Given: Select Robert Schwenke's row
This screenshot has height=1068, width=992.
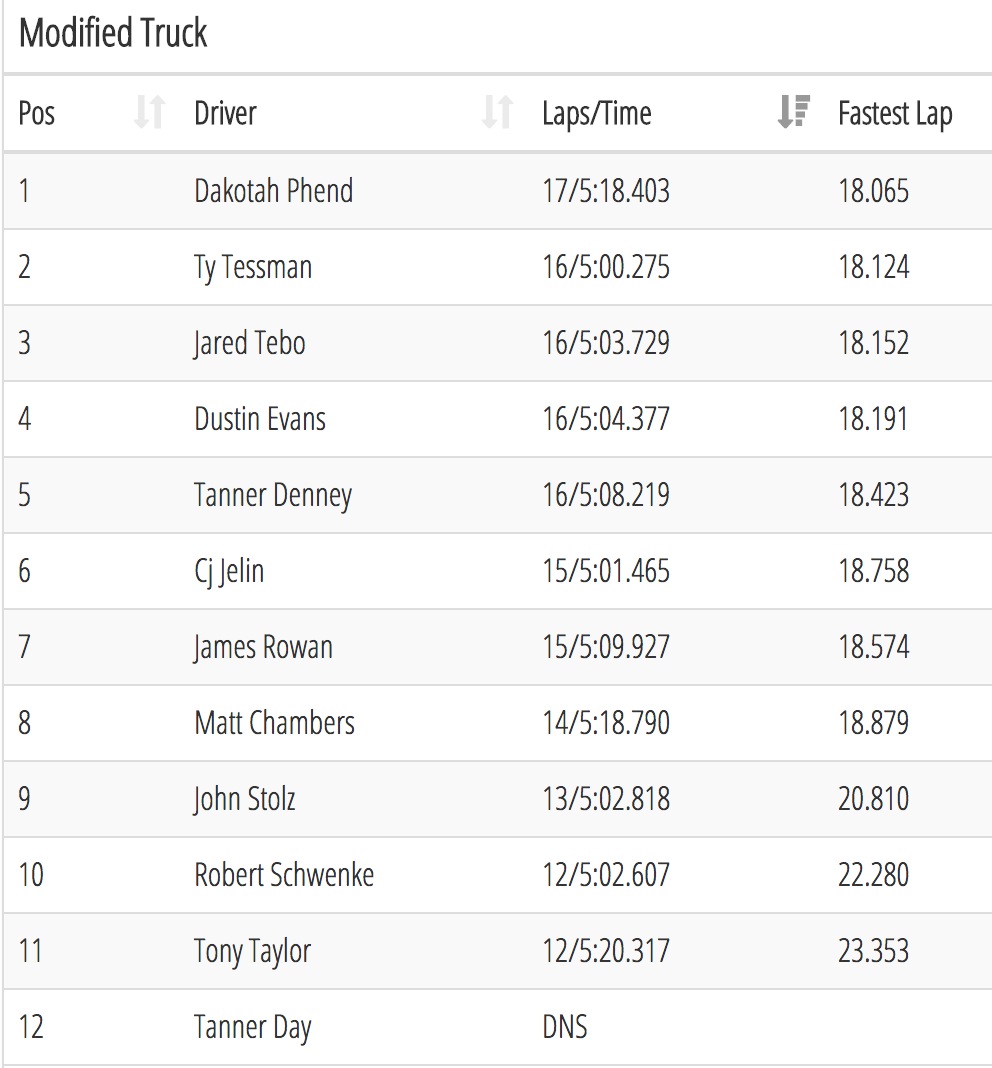Looking at the screenshot, I should 497,875.
